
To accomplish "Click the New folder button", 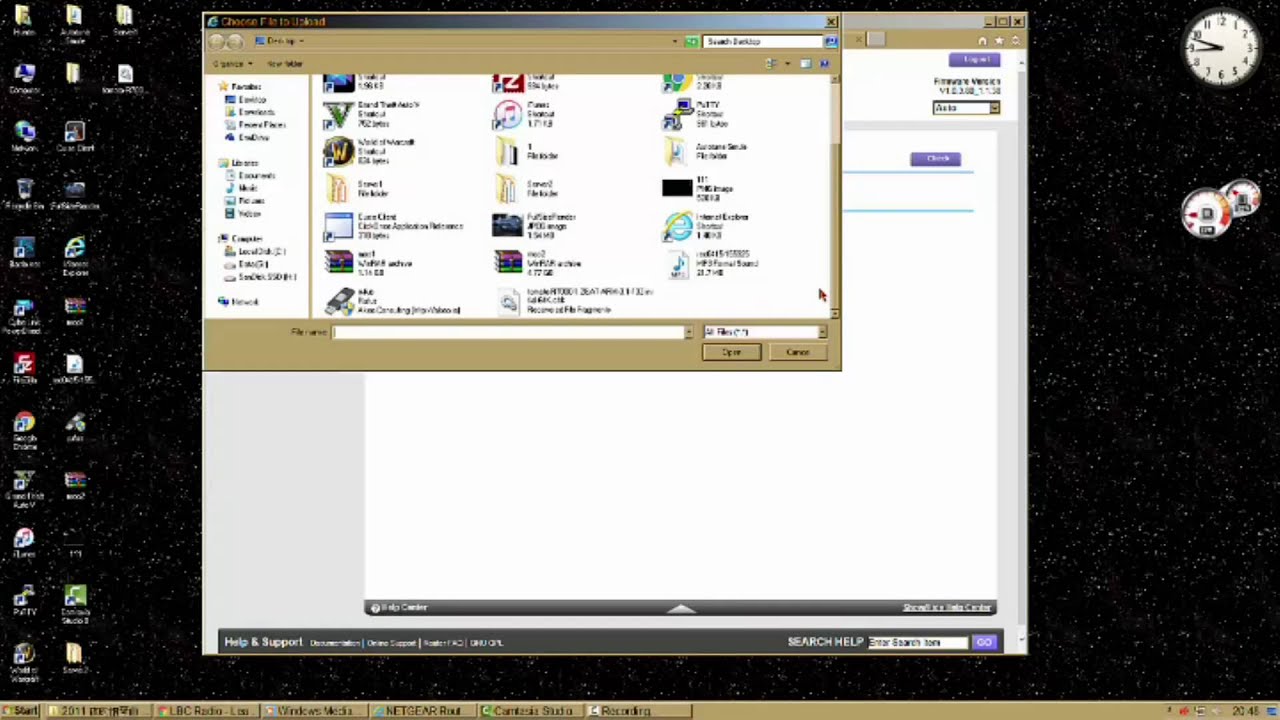I will coord(285,63).
